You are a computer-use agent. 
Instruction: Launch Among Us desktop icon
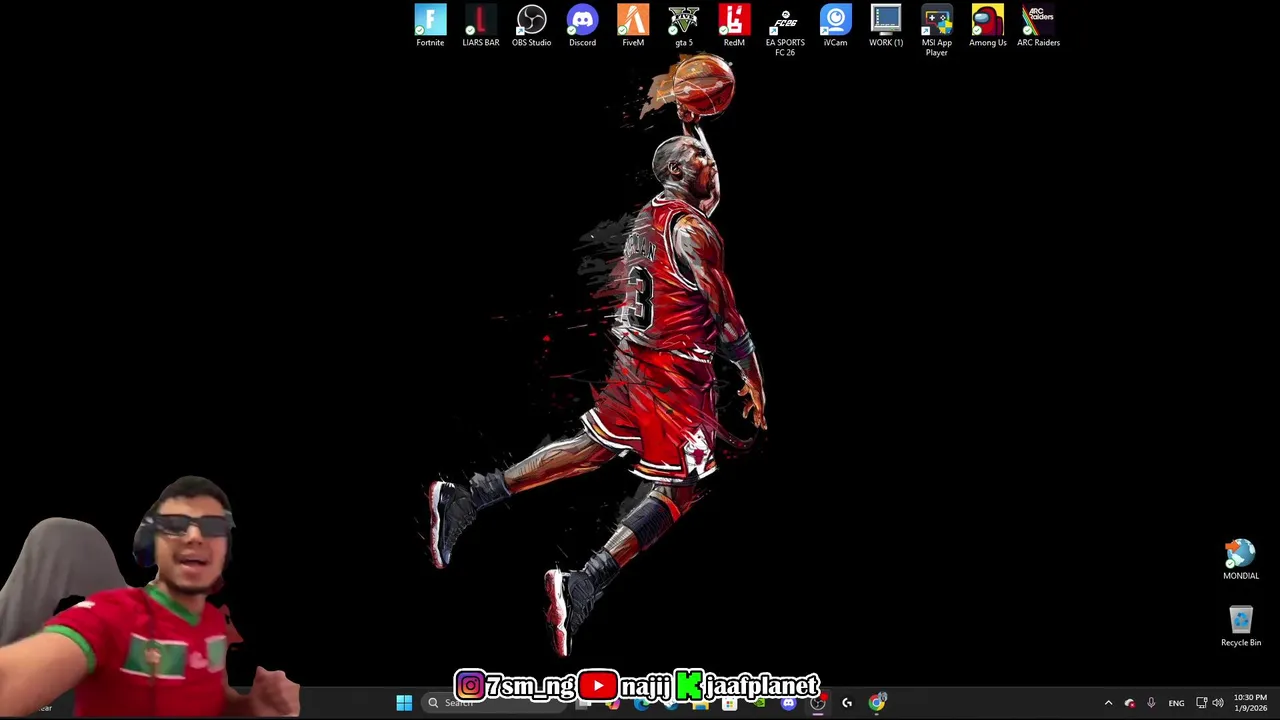[988, 26]
